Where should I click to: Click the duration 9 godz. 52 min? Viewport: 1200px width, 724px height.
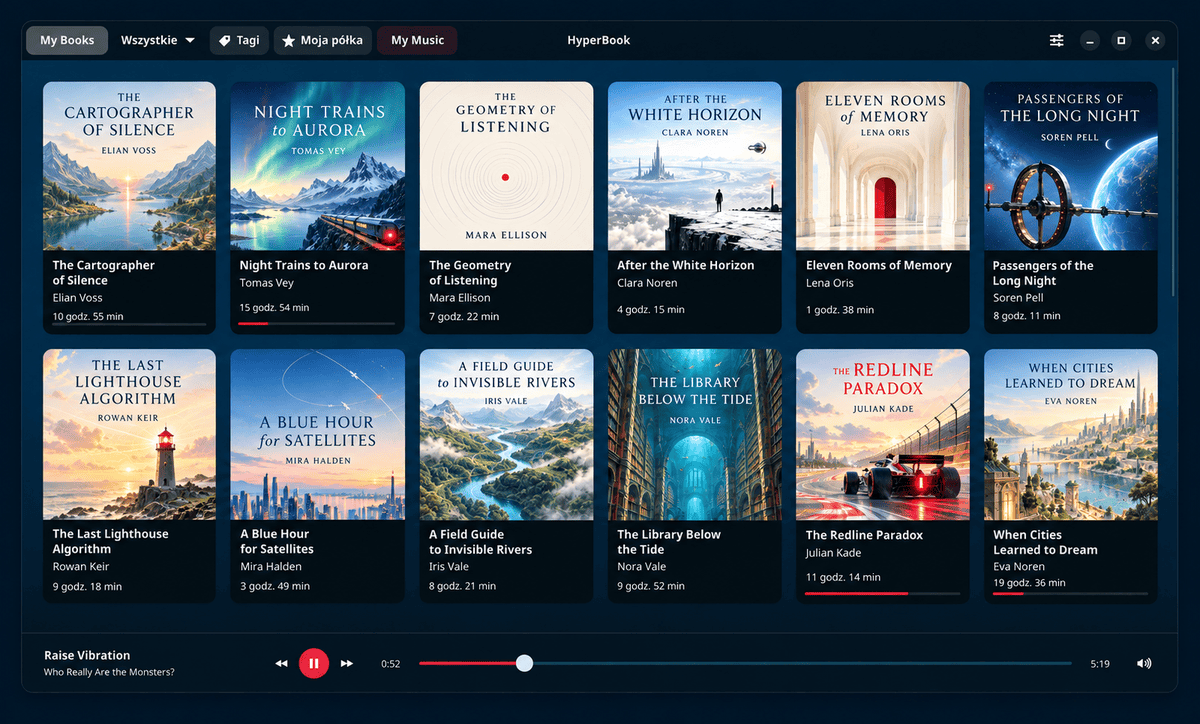point(651,586)
